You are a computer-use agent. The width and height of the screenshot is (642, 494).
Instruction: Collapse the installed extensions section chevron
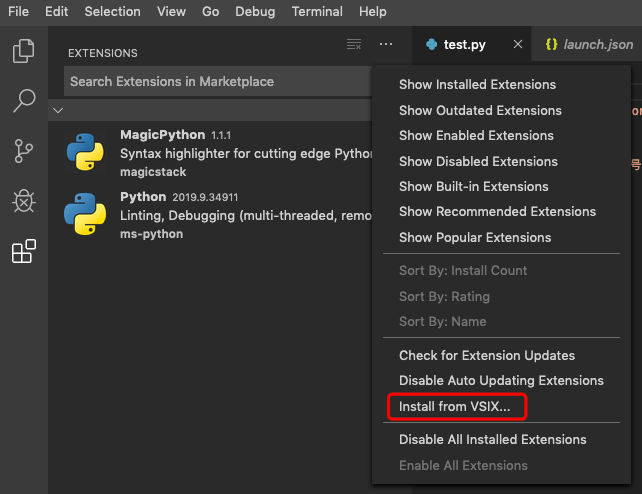(x=58, y=110)
